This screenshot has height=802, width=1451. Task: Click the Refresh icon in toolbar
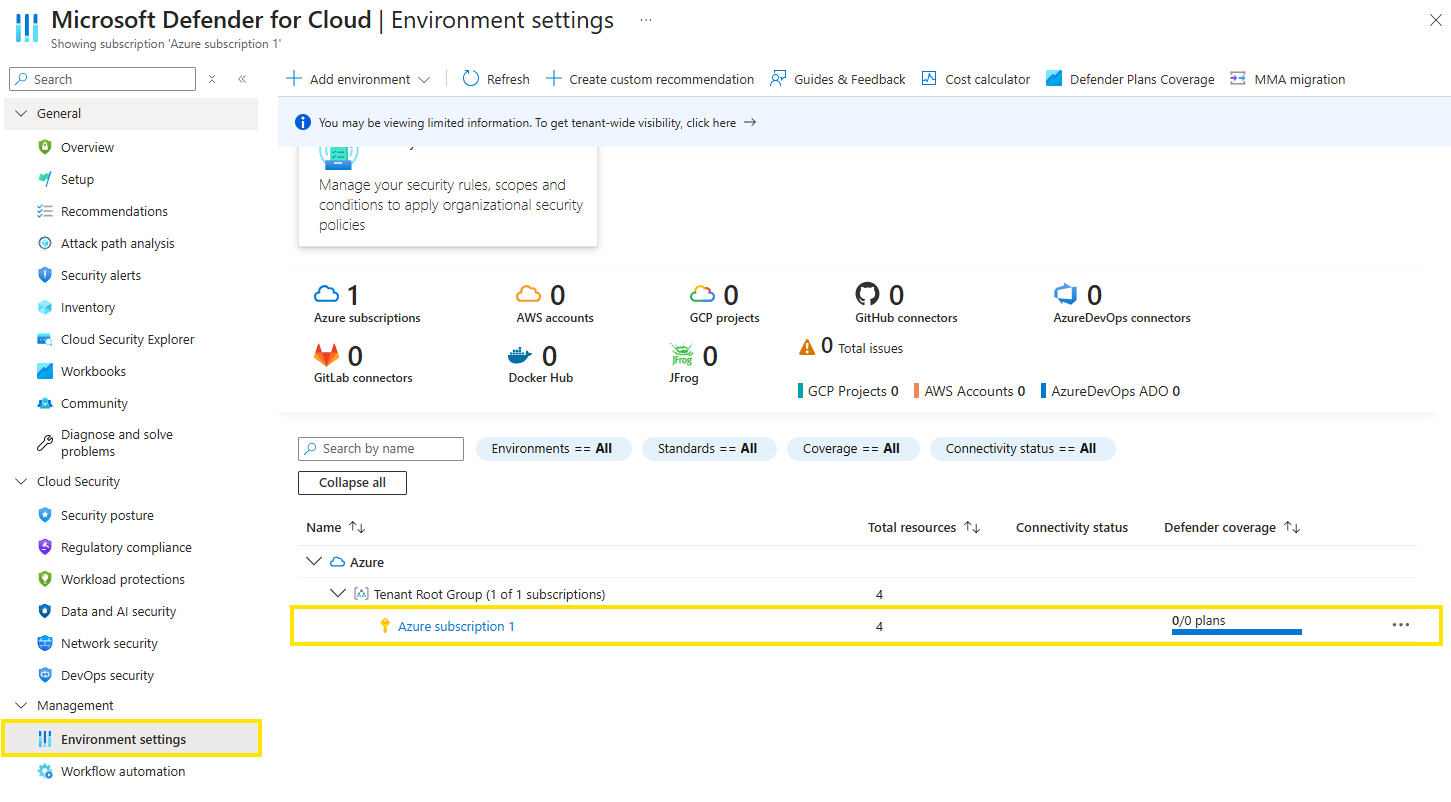tap(471, 78)
